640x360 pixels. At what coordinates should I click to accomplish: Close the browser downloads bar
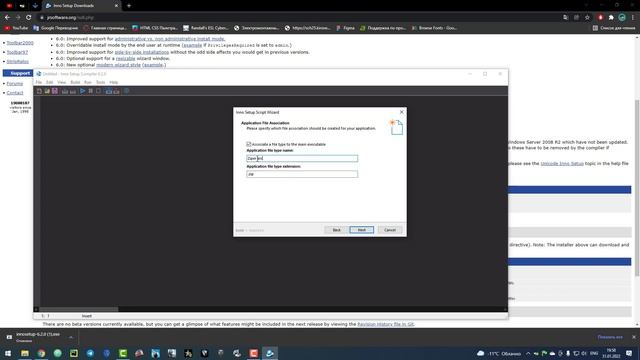(x=633, y=337)
